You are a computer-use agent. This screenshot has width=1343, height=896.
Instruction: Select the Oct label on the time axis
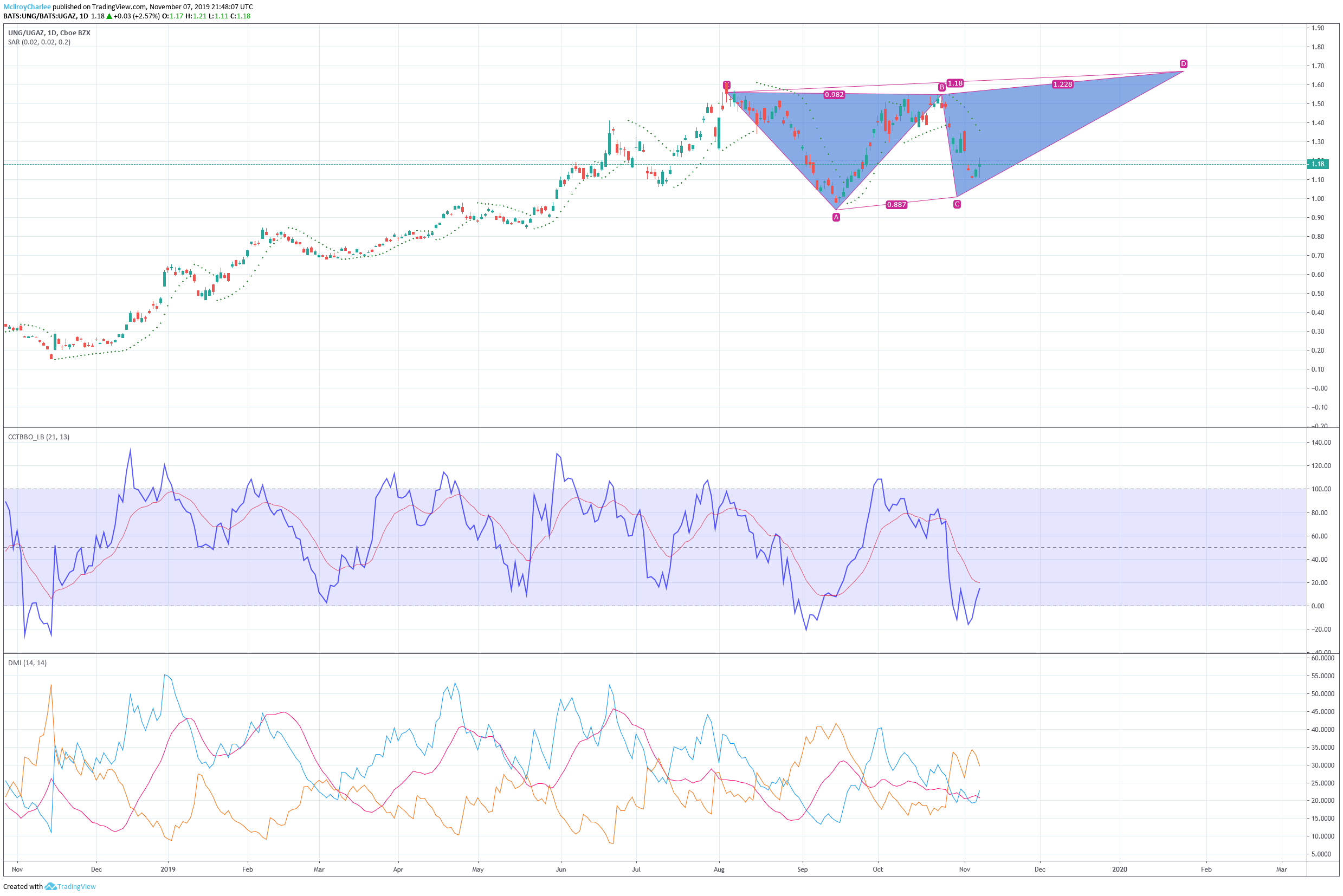[877, 869]
